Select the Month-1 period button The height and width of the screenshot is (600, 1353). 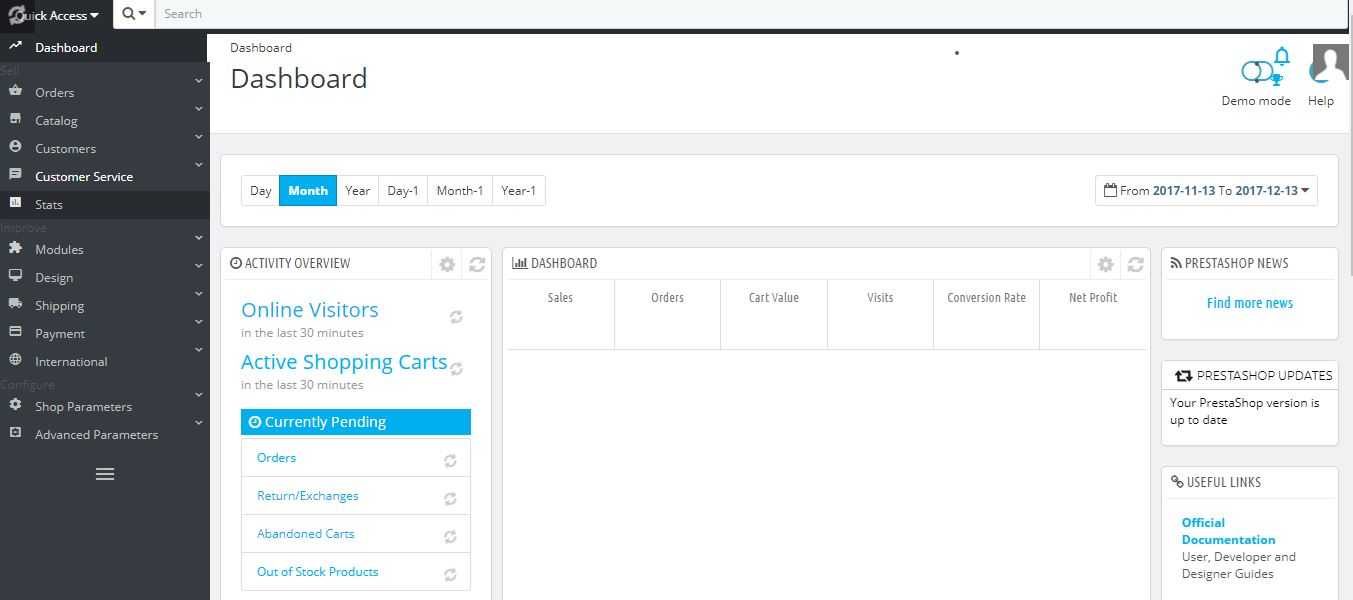pyautogui.click(x=460, y=190)
